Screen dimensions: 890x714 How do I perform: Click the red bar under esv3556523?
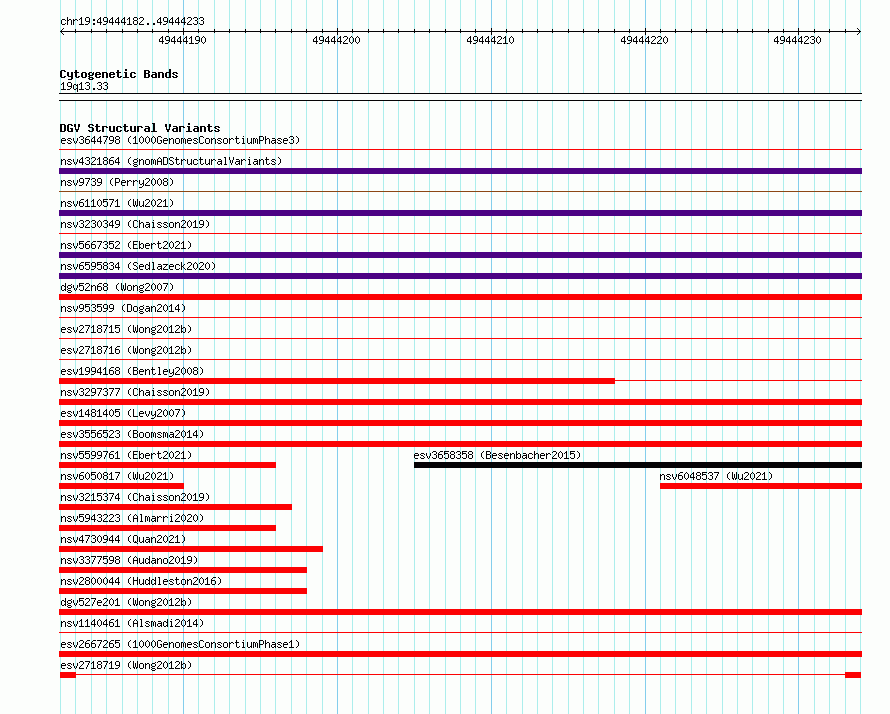[460, 444]
